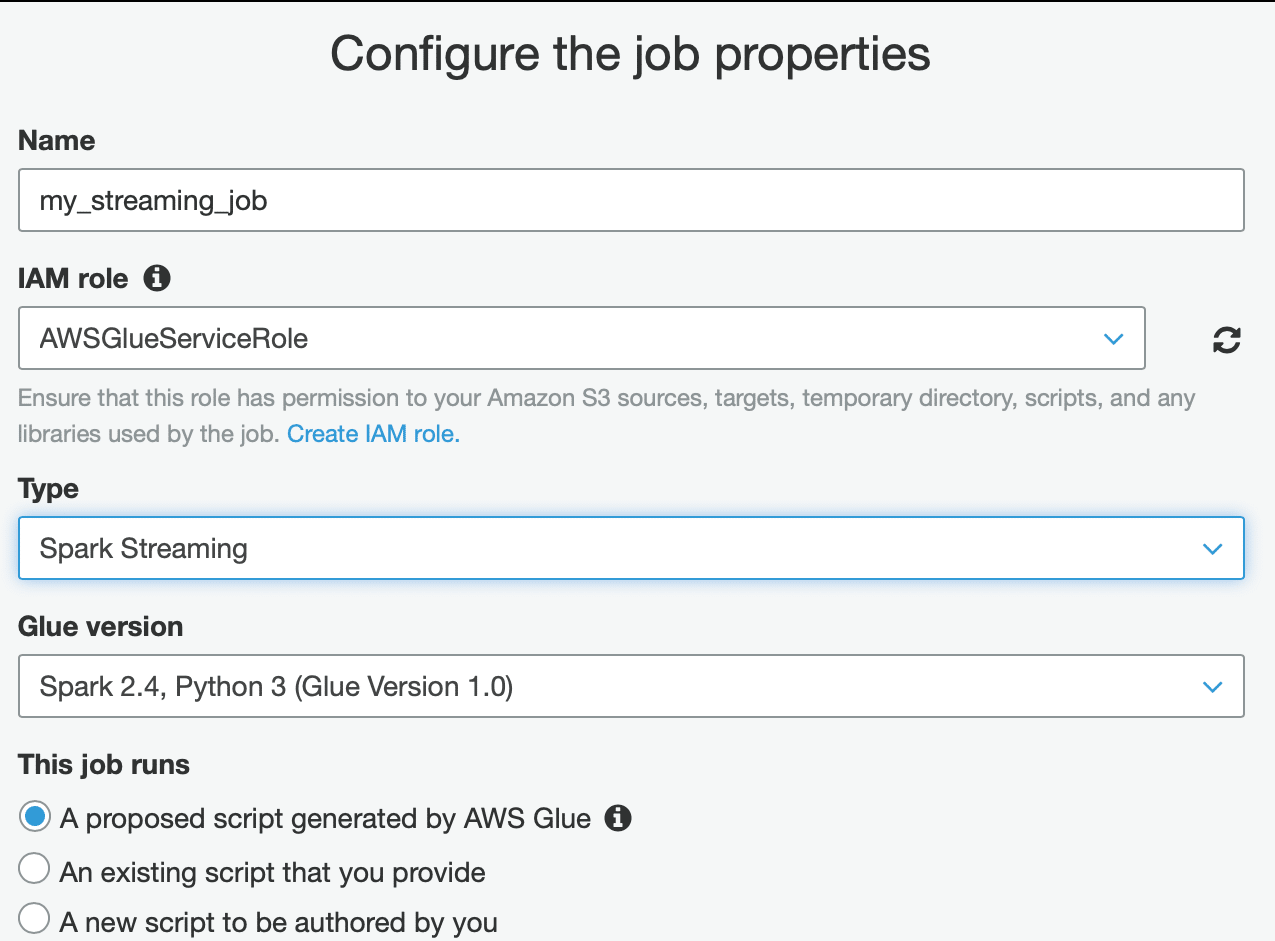The image size is (1275, 941).
Task: Click the info icon after proposed script option
Action: pyautogui.click(x=619, y=818)
